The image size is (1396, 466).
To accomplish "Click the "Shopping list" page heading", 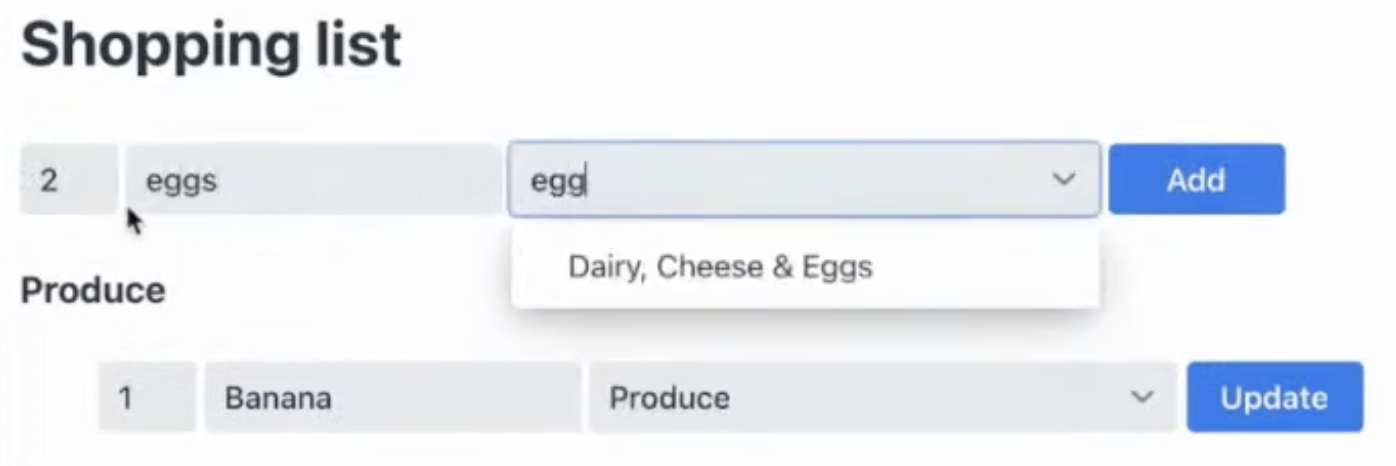I will [x=211, y=45].
